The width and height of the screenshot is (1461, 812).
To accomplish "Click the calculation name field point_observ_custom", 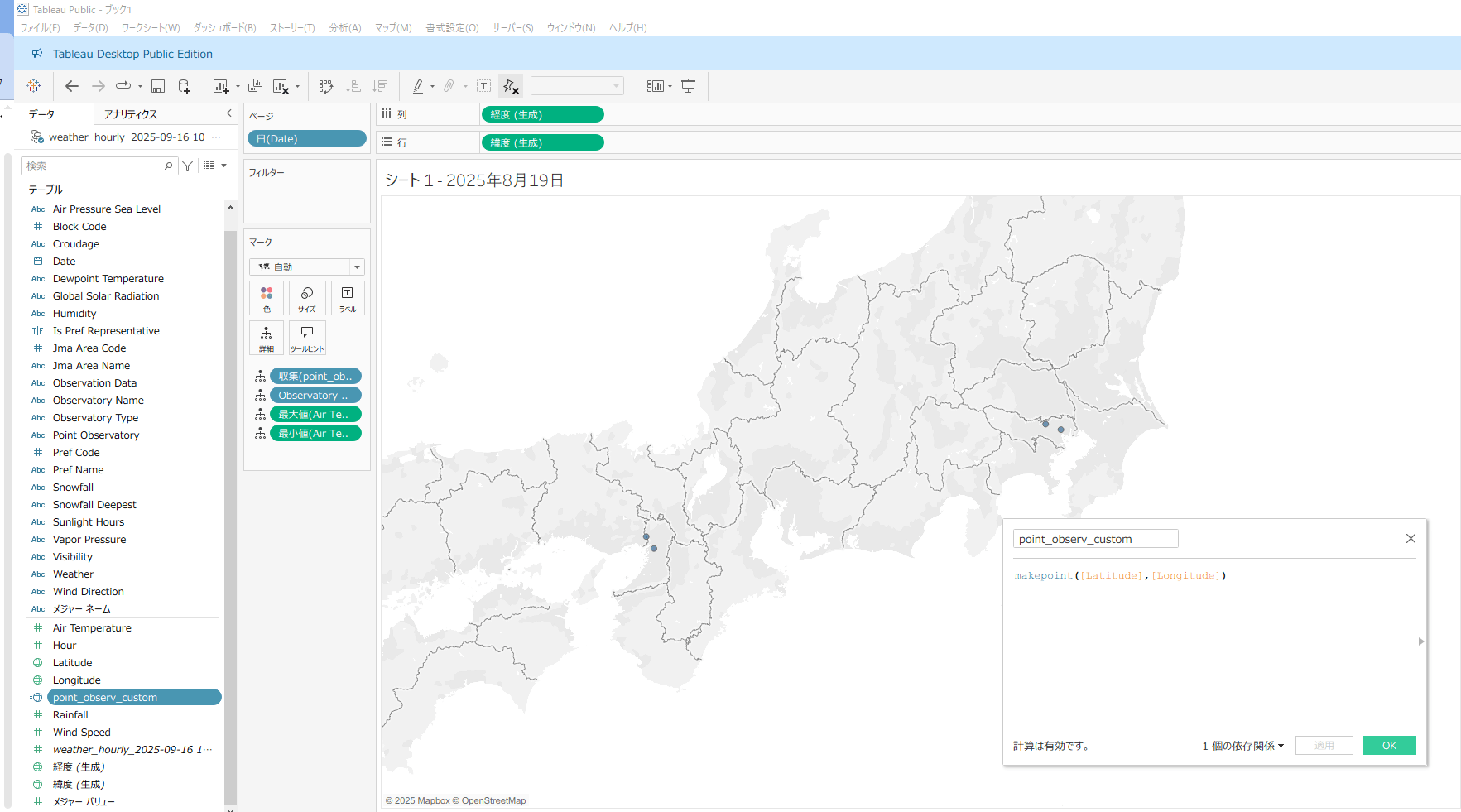I will point(1095,539).
